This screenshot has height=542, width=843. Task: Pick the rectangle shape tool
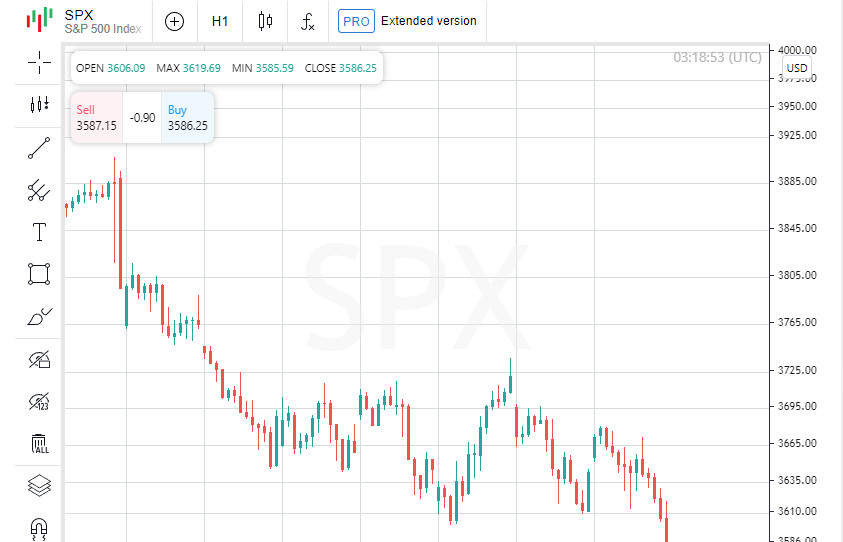(39, 274)
